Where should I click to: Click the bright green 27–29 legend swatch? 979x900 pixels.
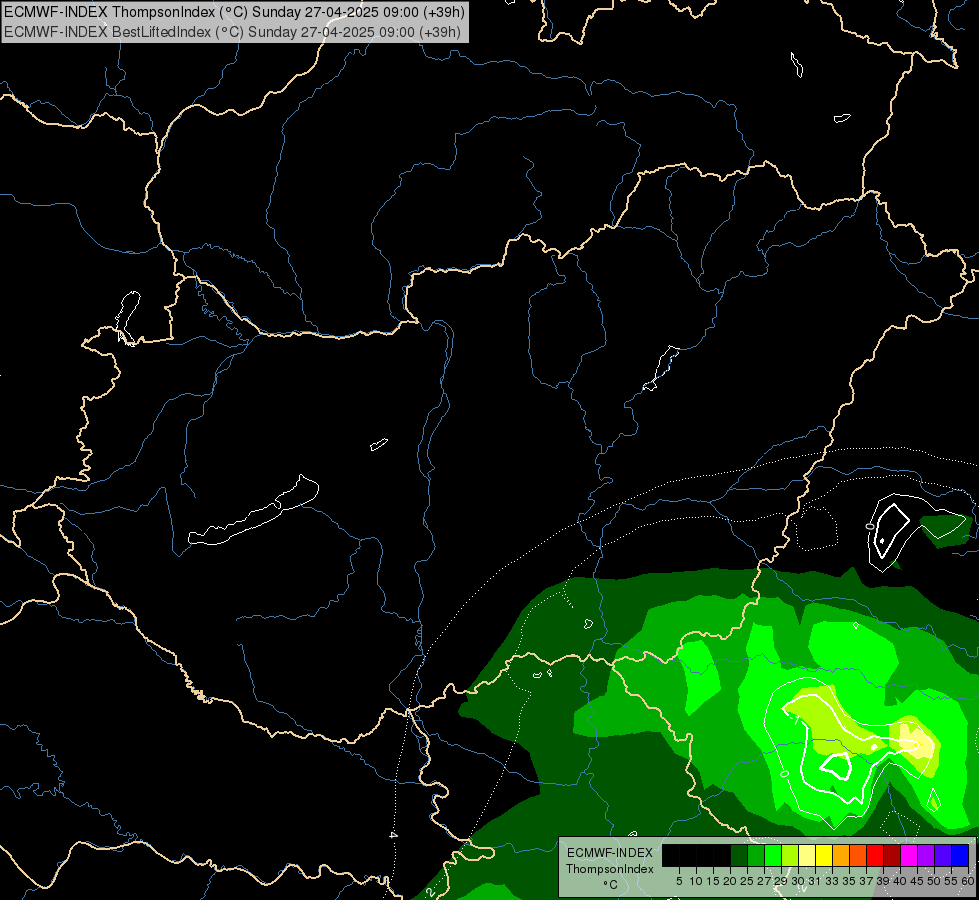pos(773,855)
